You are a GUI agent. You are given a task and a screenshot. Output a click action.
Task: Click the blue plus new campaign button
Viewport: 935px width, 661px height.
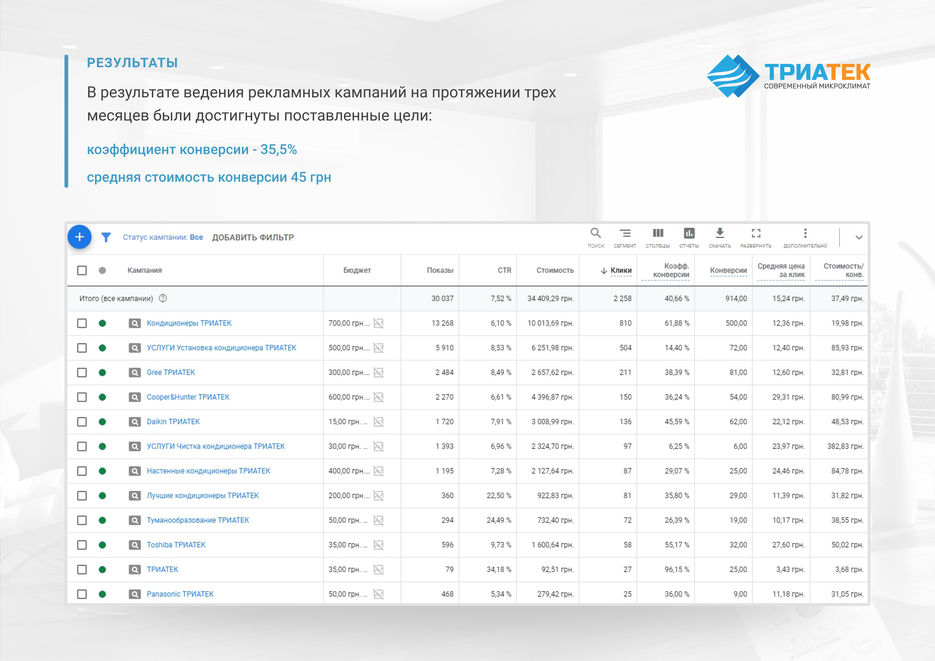79,237
